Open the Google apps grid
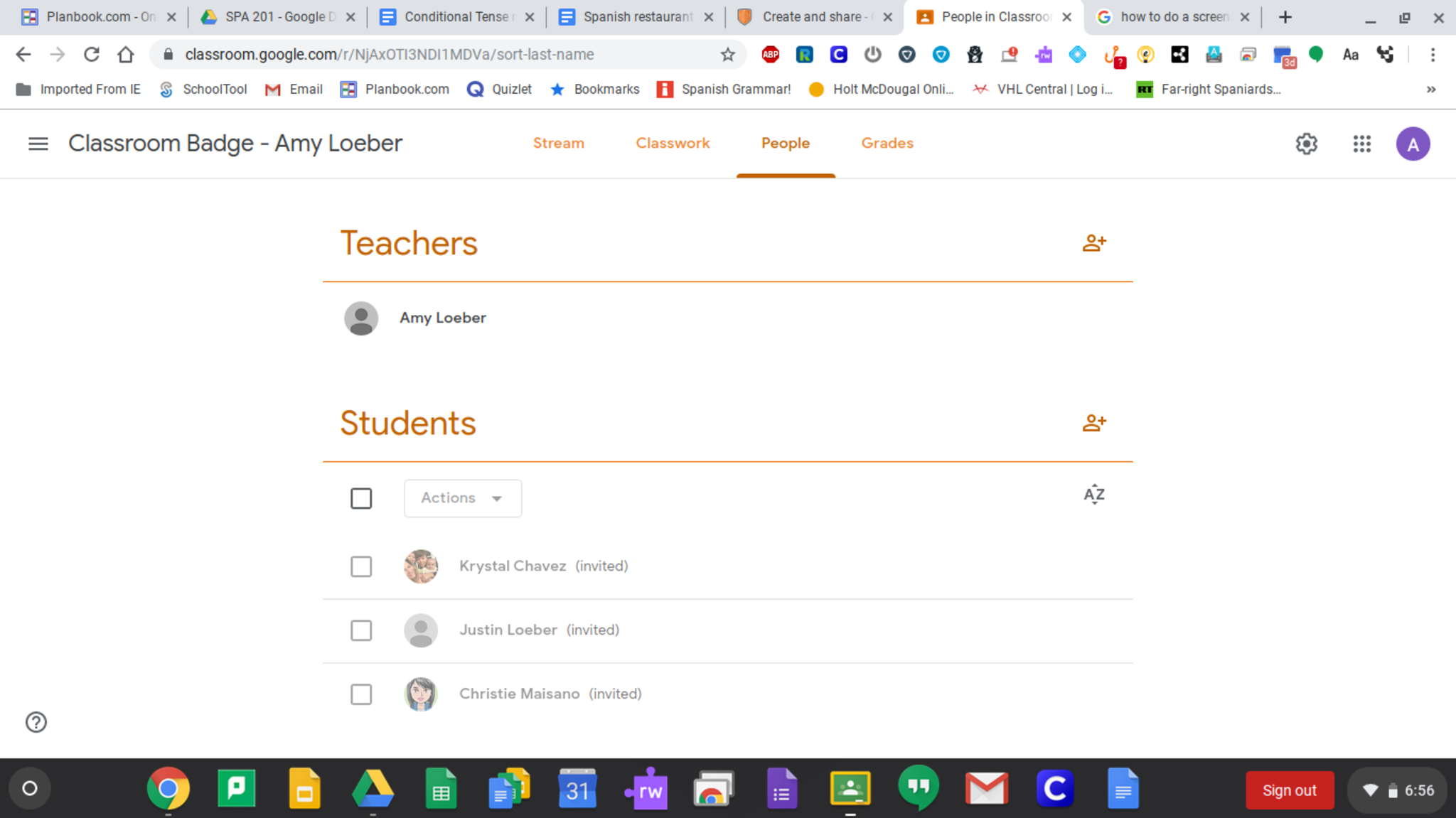1456x818 pixels. (x=1361, y=144)
